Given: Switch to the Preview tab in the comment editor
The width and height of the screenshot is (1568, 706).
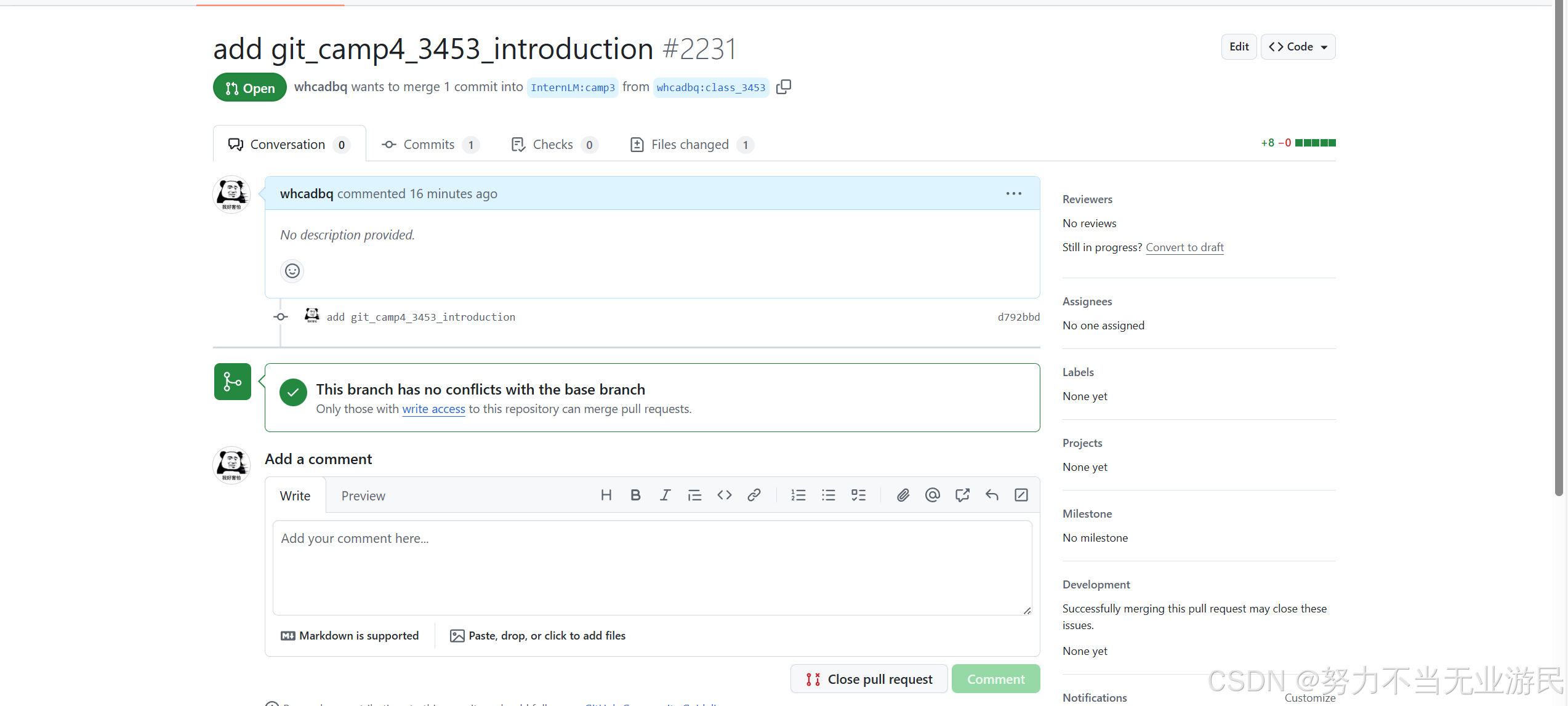Looking at the screenshot, I should [363, 495].
